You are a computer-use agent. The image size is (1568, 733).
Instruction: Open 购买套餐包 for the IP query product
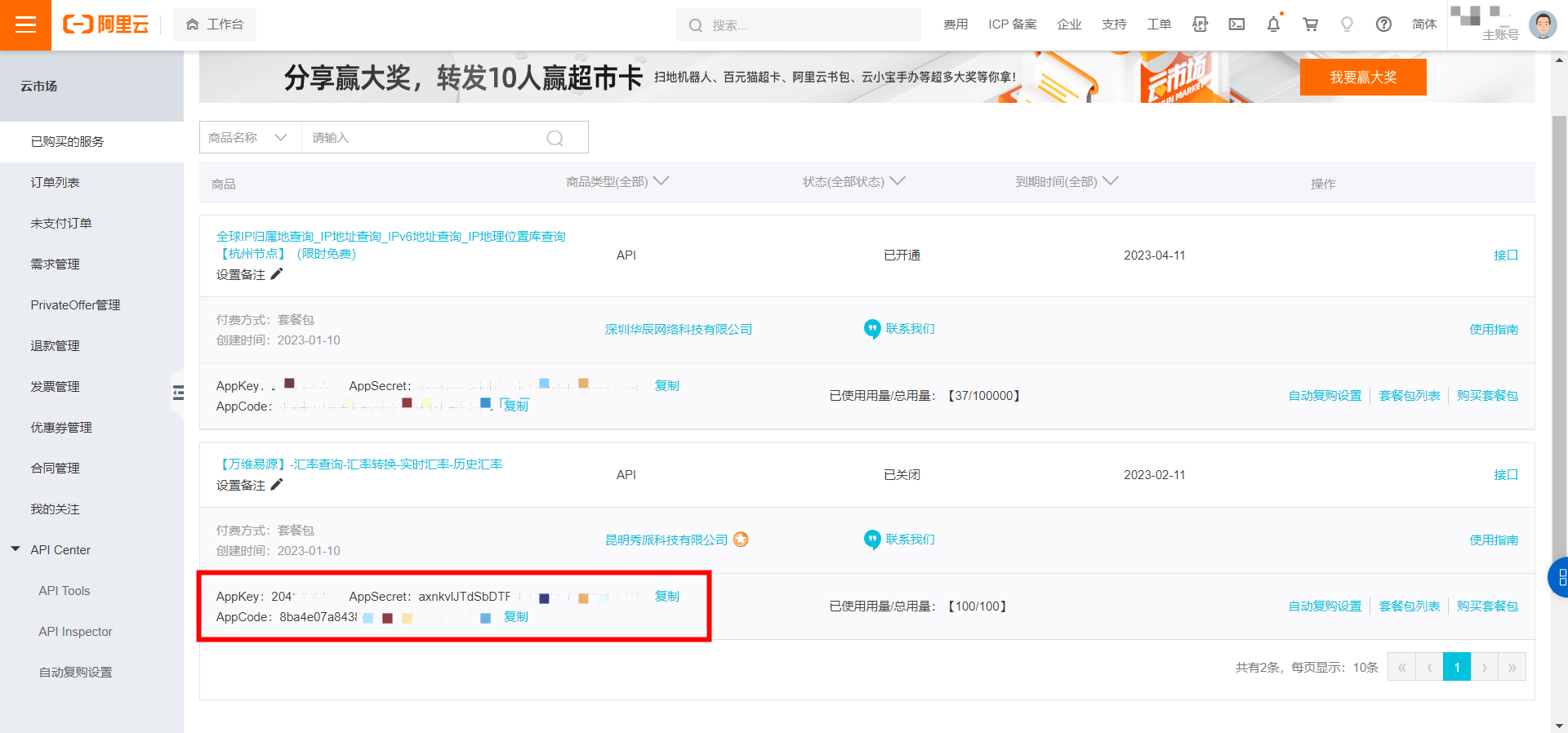1487,396
